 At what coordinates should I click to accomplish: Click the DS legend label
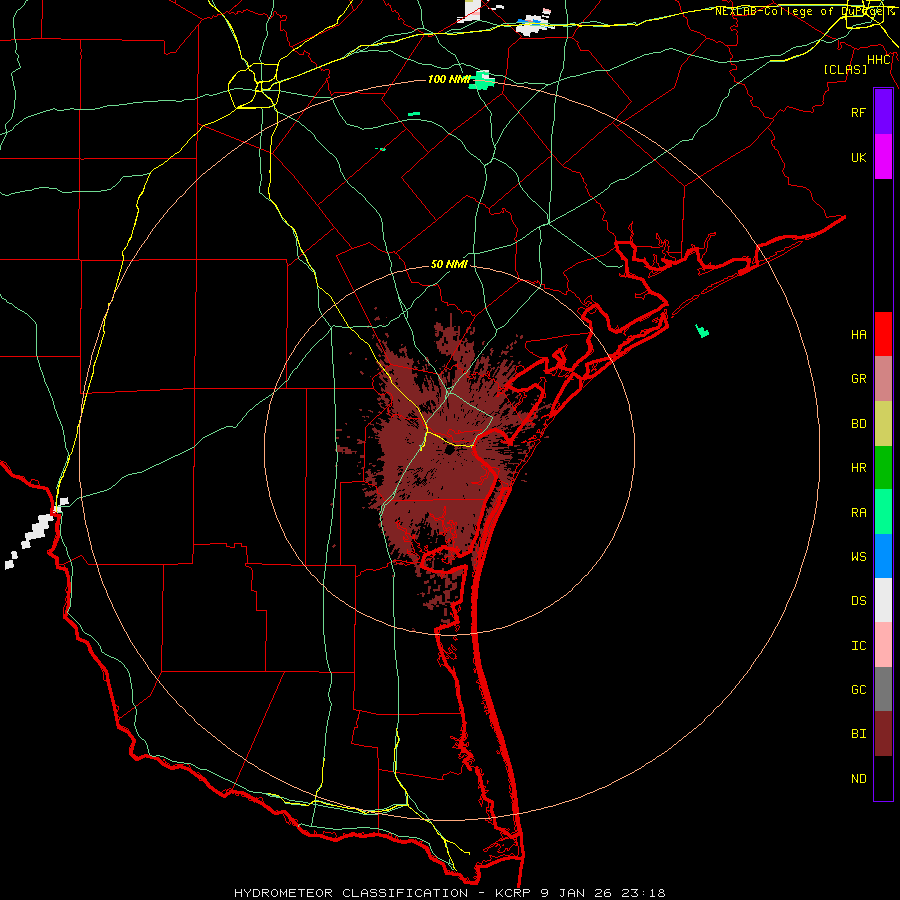click(x=858, y=601)
